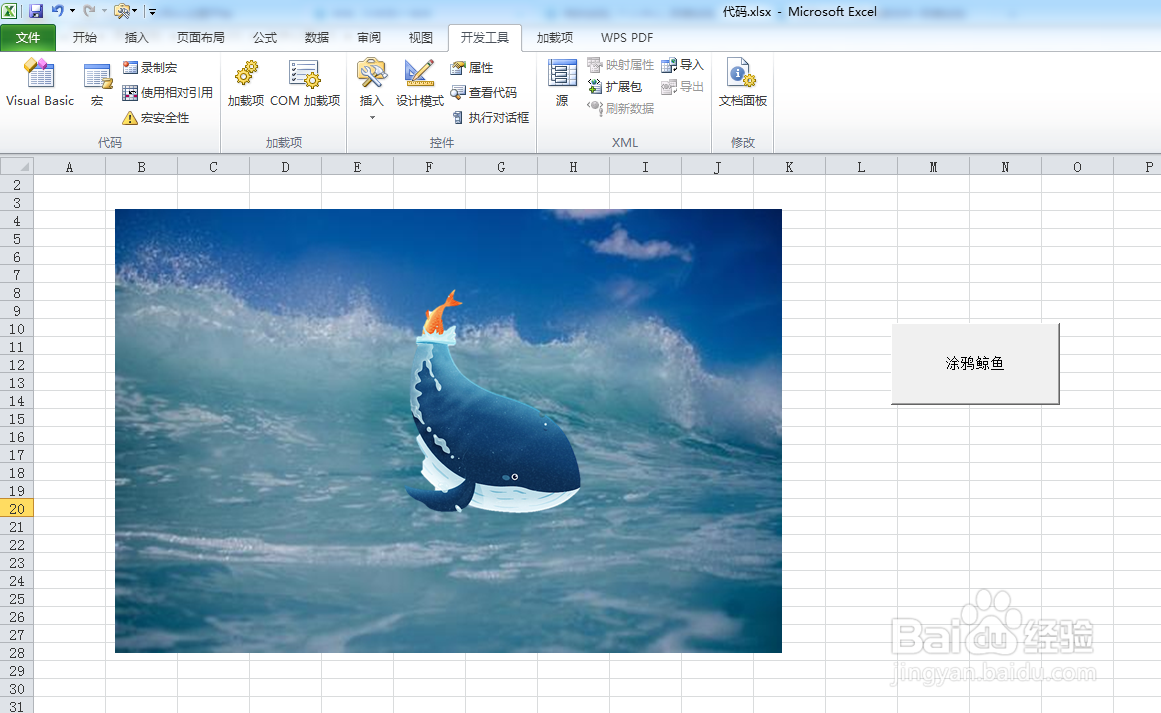Click 查看代码 view code
This screenshot has height=713, width=1161.
pyautogui.click(x=484, y=93)
